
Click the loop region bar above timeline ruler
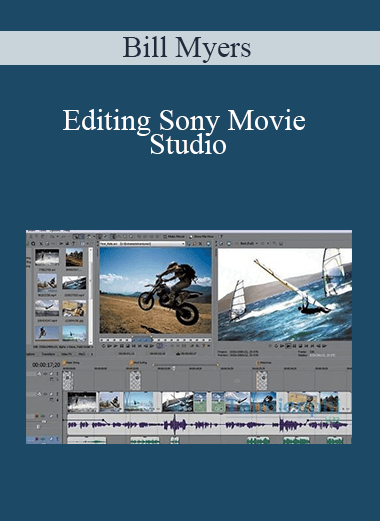point(186,365)
